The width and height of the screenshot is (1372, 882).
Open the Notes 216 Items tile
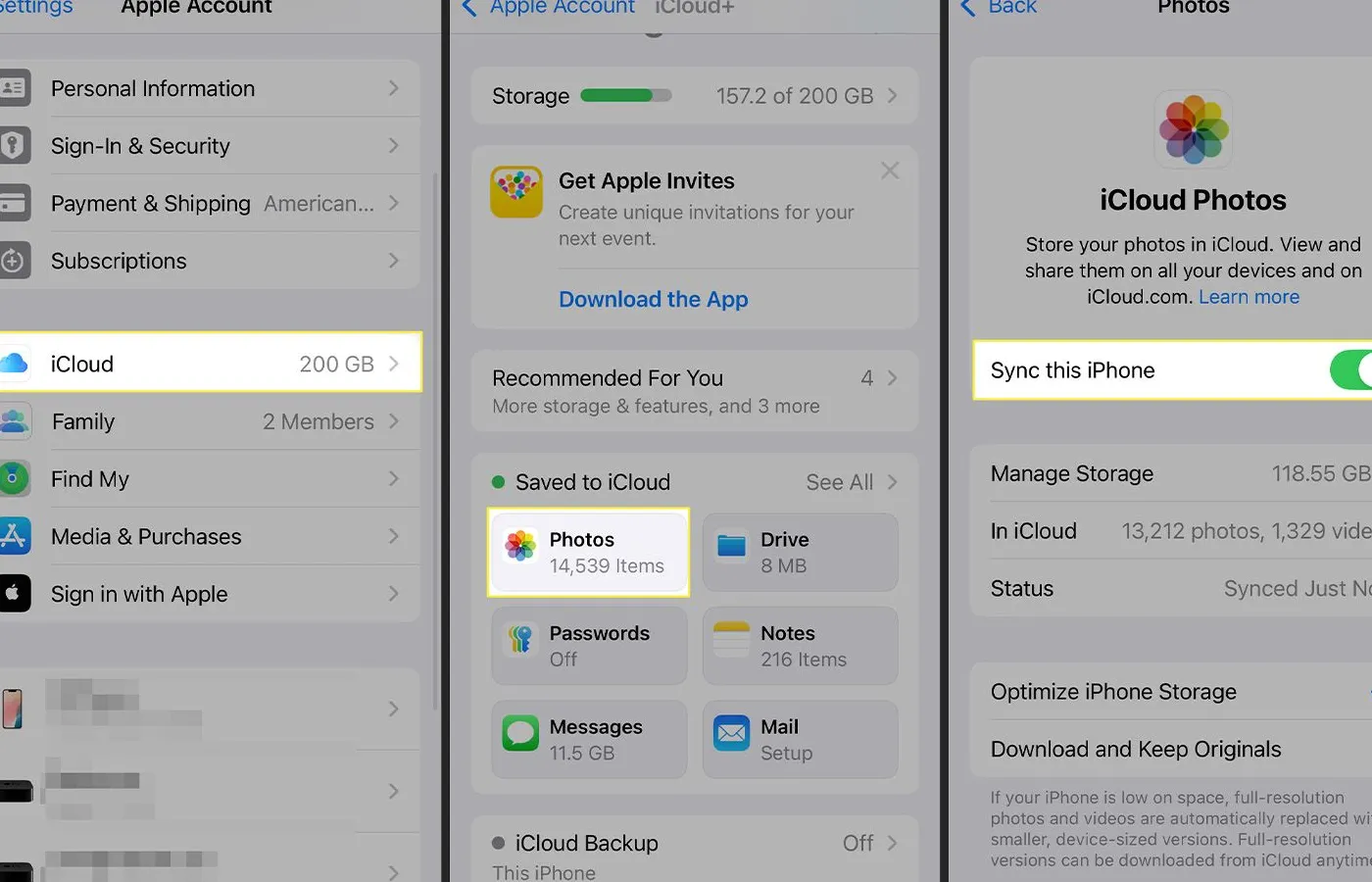[800, 646]
